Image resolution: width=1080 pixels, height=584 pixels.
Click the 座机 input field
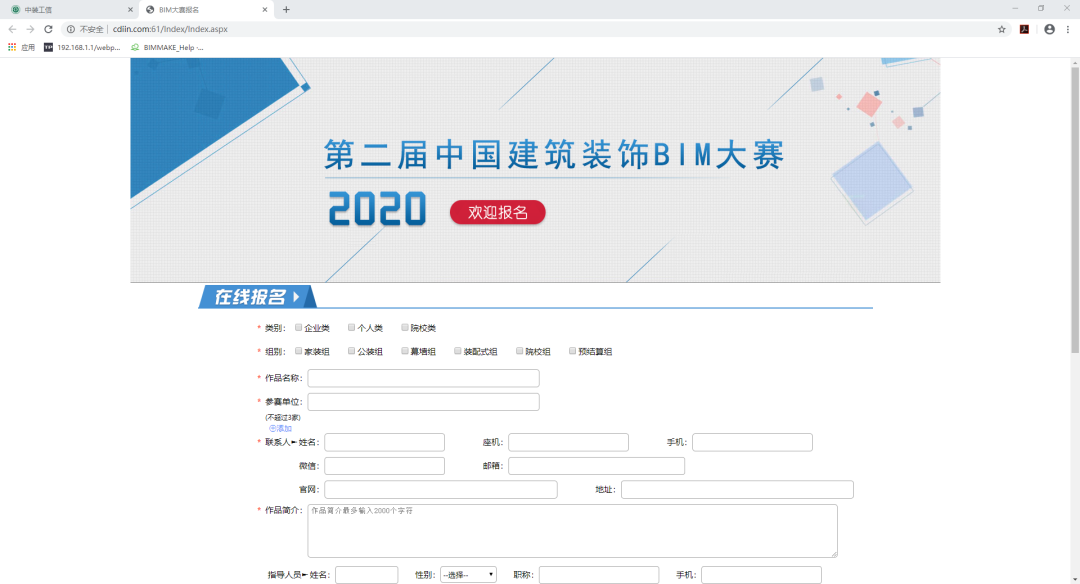(568, 442)
